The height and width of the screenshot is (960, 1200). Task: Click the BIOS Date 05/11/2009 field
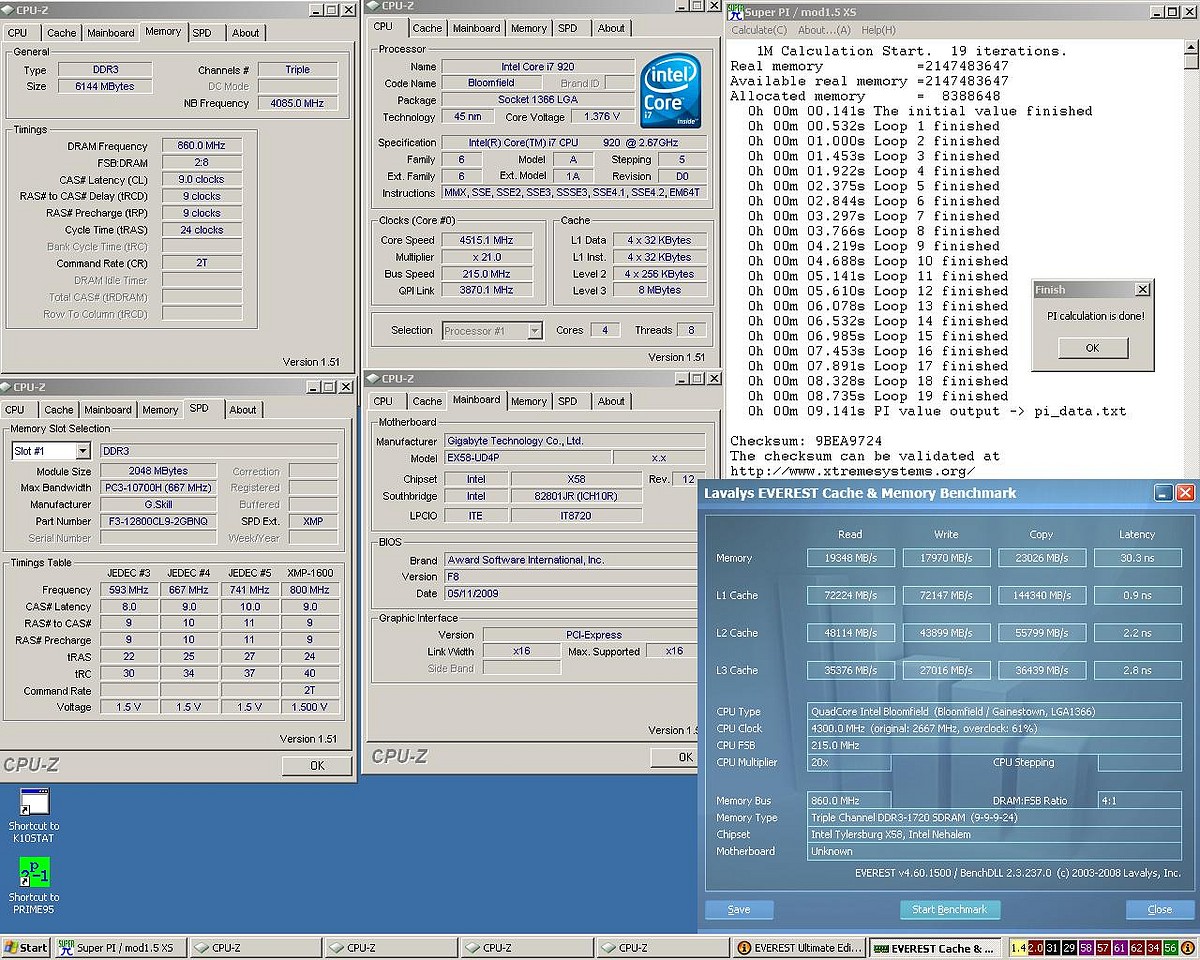pos(570,593)
